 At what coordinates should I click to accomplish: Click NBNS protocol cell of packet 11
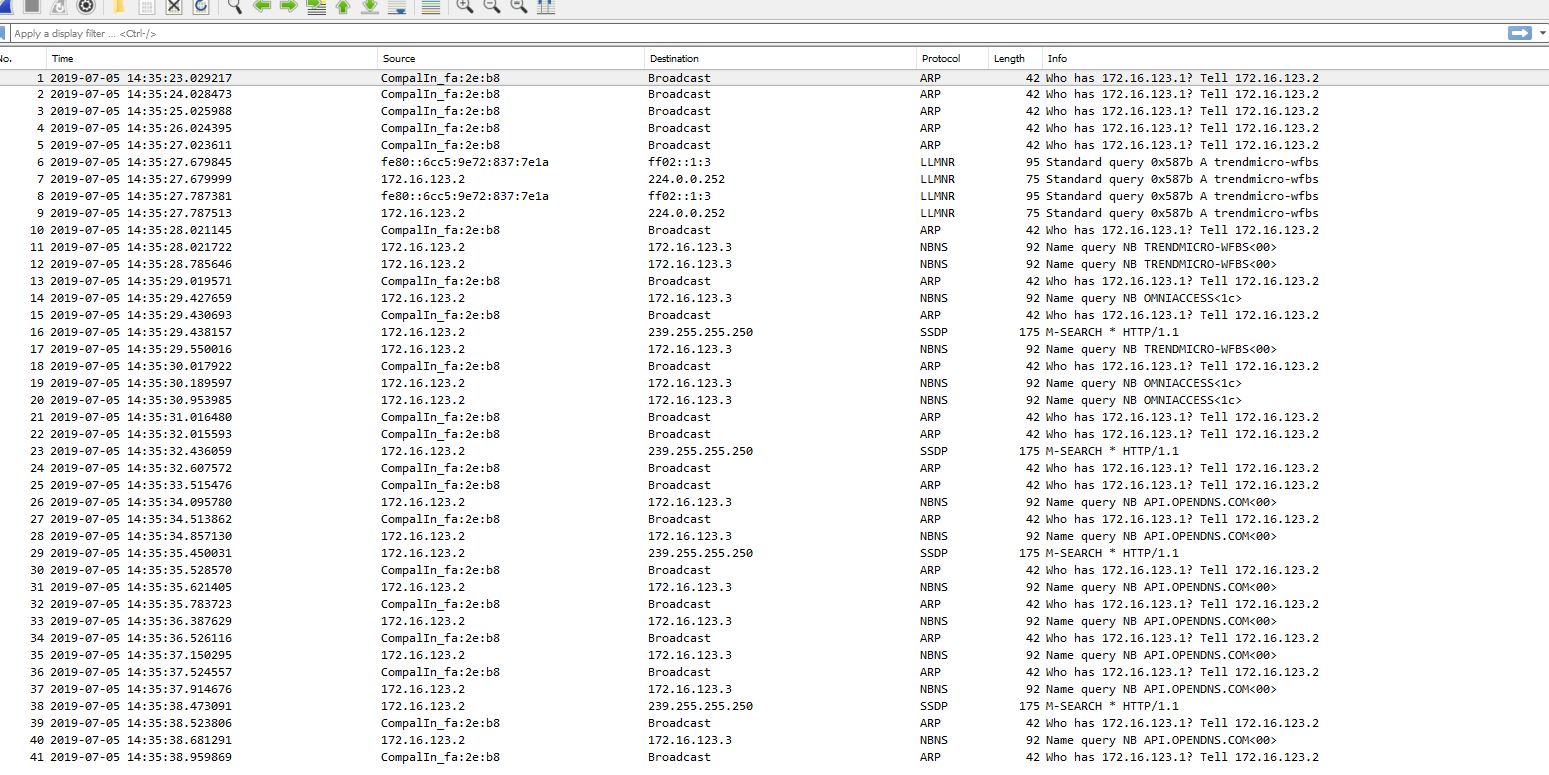click(934, 247)
